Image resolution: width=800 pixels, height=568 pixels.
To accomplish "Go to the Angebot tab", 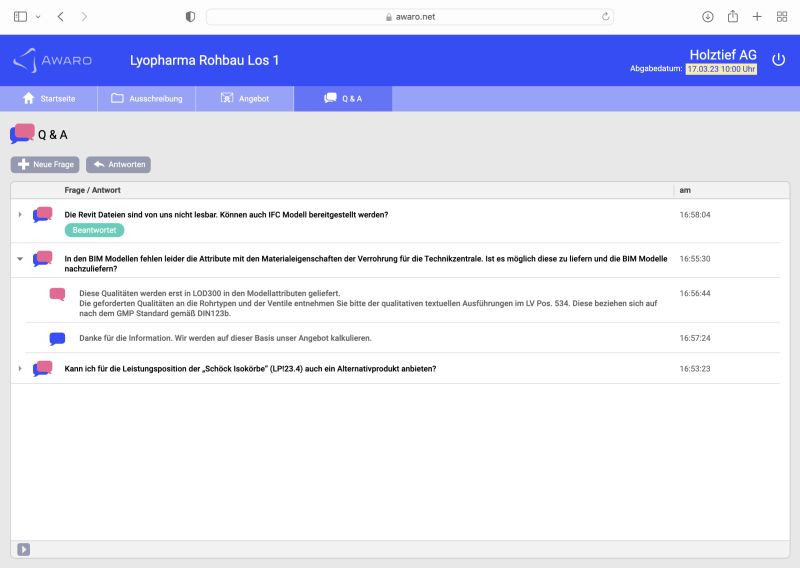I will coord(244,99).
